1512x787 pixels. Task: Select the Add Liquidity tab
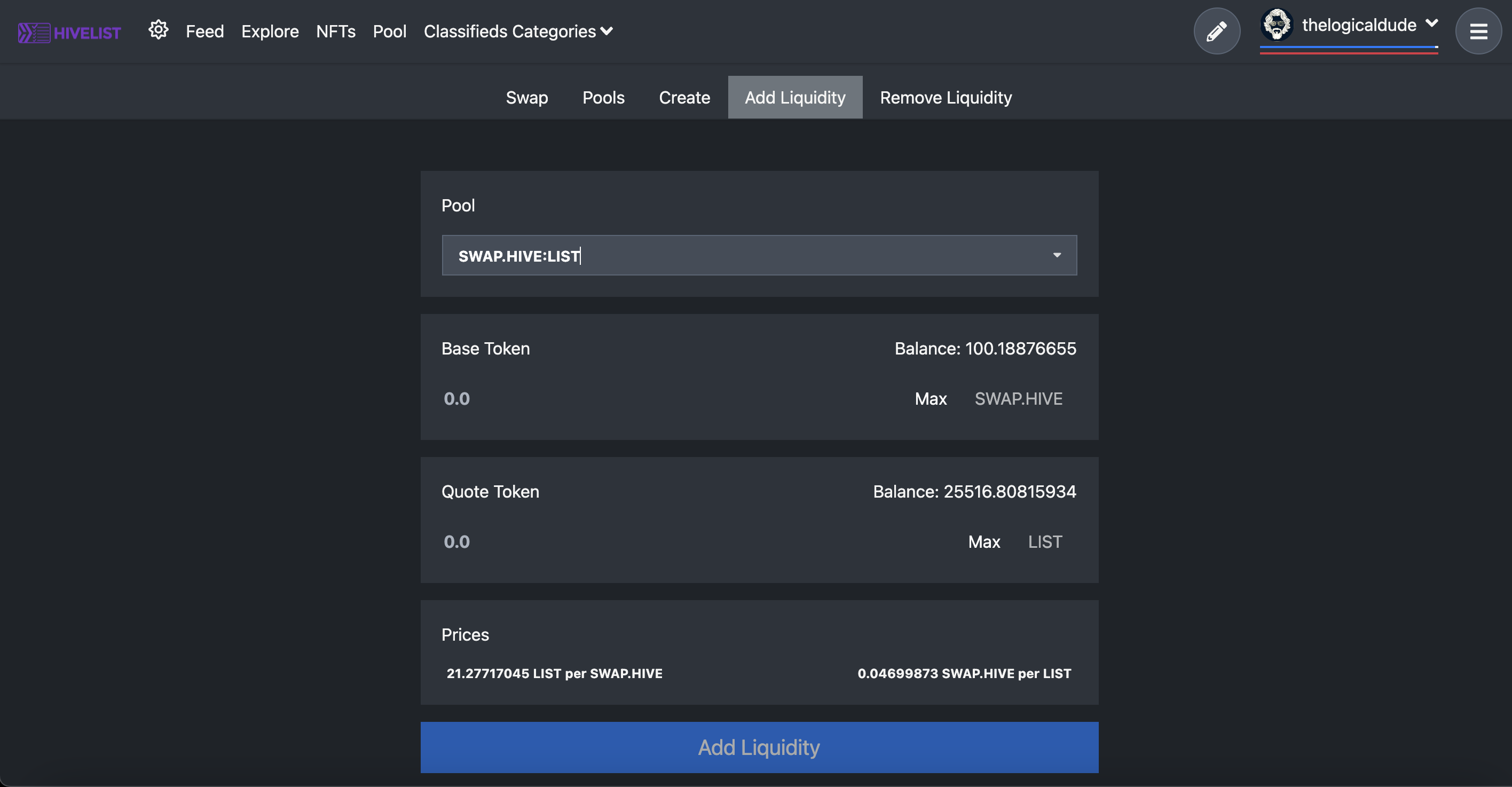pos(796,97)
